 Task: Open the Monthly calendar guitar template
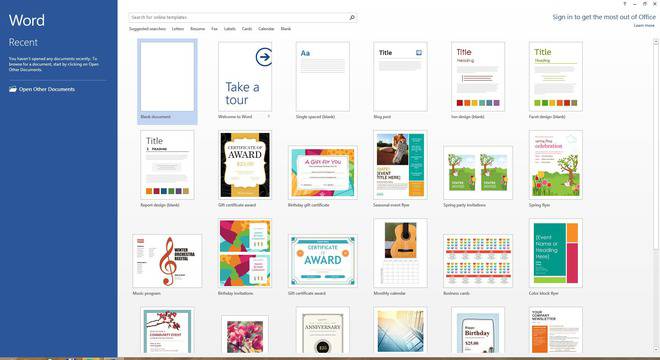400,253
